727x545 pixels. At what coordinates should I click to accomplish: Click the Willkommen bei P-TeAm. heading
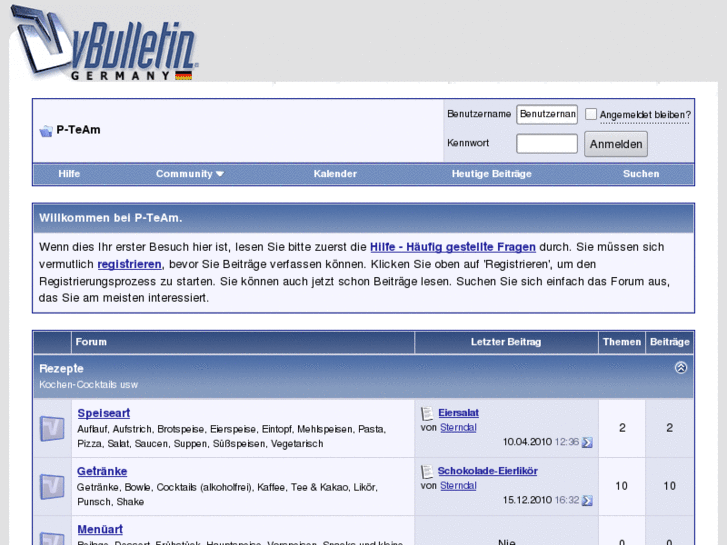pyautogui.click(x=110, y=218)
